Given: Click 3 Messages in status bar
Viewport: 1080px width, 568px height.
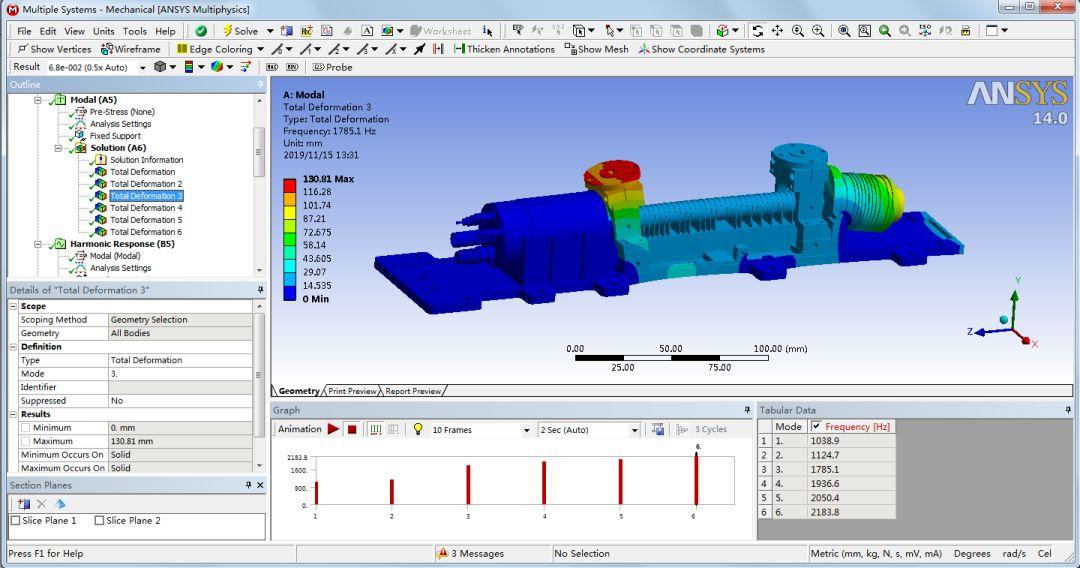Looking at the screenshot, I should pos(472,554).
